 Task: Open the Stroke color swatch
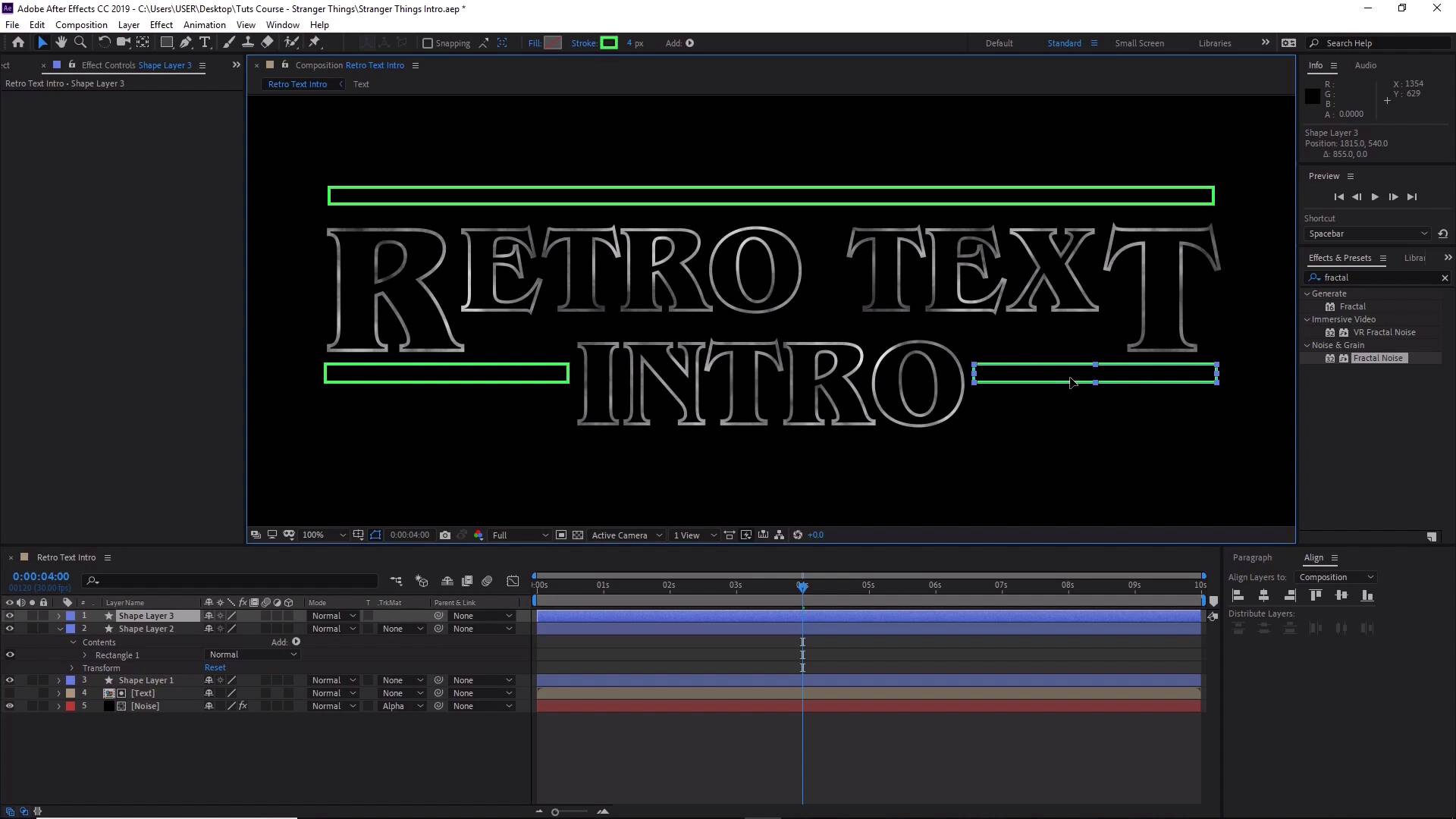609,43
